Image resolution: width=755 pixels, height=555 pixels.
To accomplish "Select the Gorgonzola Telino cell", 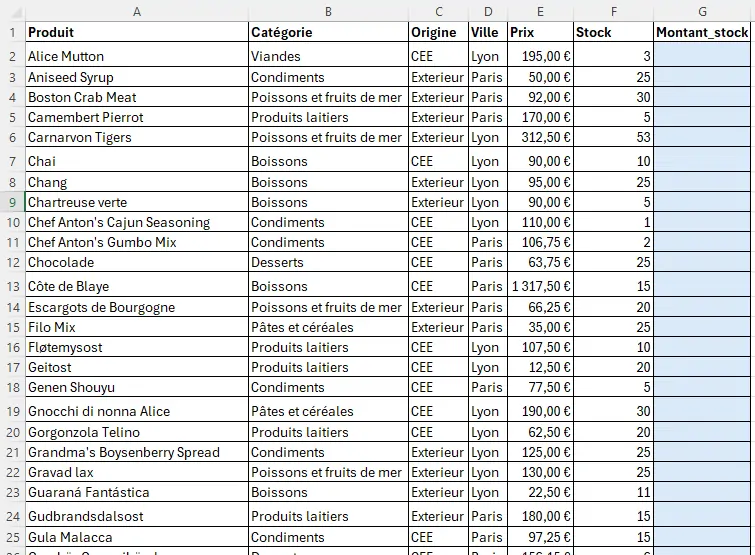I will click(x=137, y=432).
